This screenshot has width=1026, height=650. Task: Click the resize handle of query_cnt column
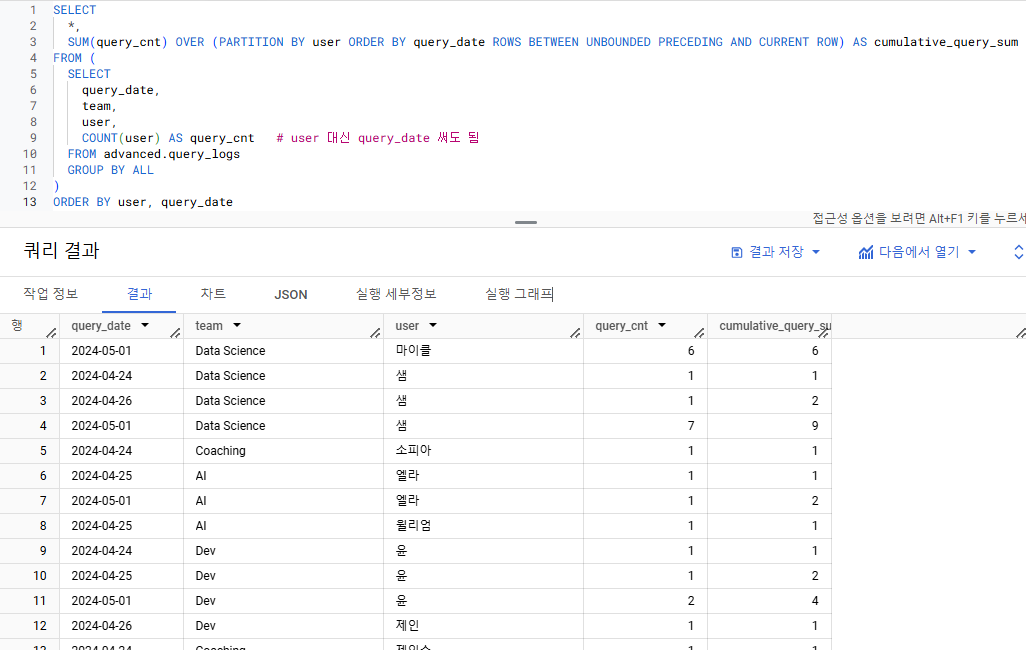click(699, 333)
